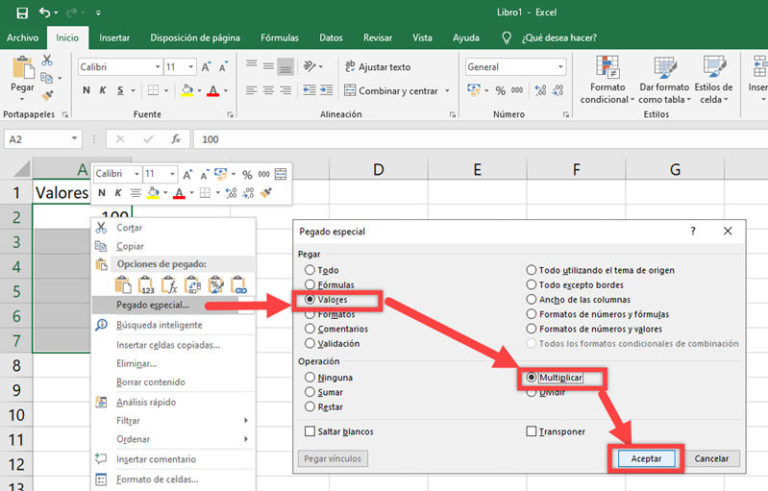Click the formula bar showing 100
This screenshot has width=768, height=491.
480,139
